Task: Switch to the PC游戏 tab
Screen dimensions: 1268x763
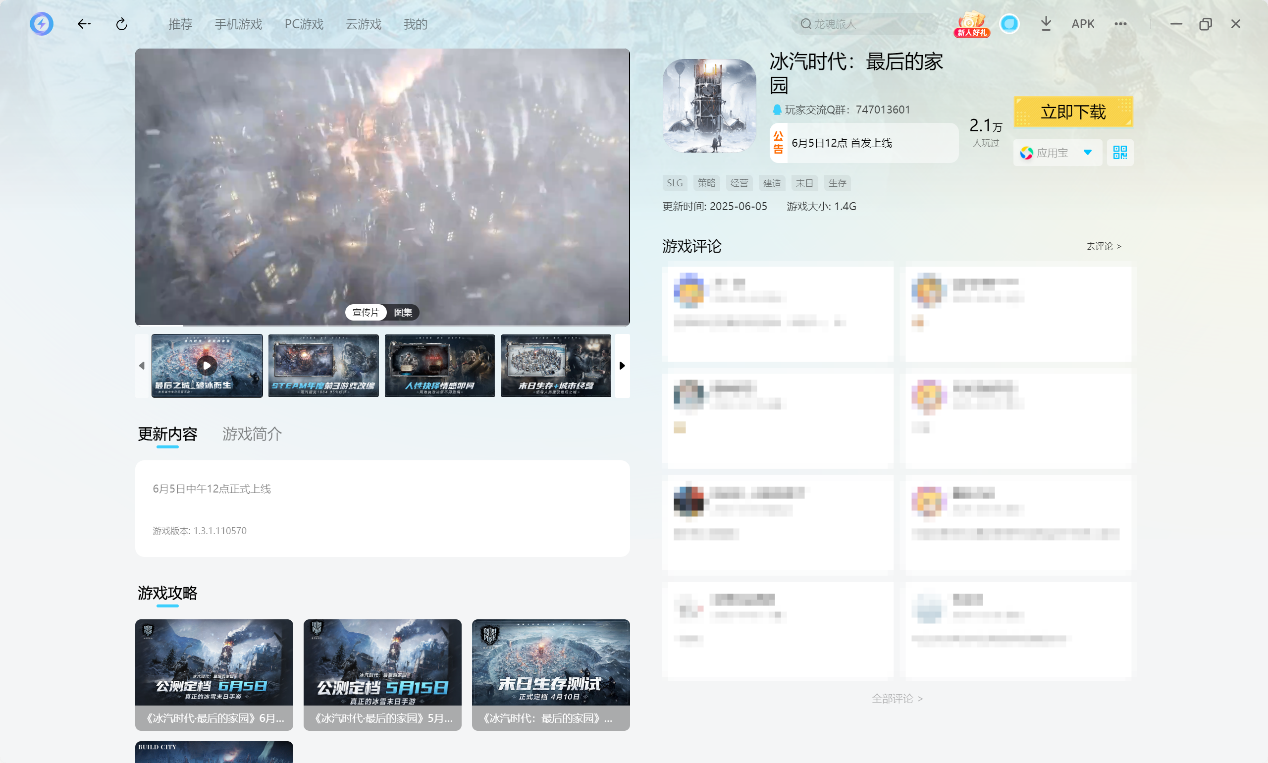Action: point(304,24)
